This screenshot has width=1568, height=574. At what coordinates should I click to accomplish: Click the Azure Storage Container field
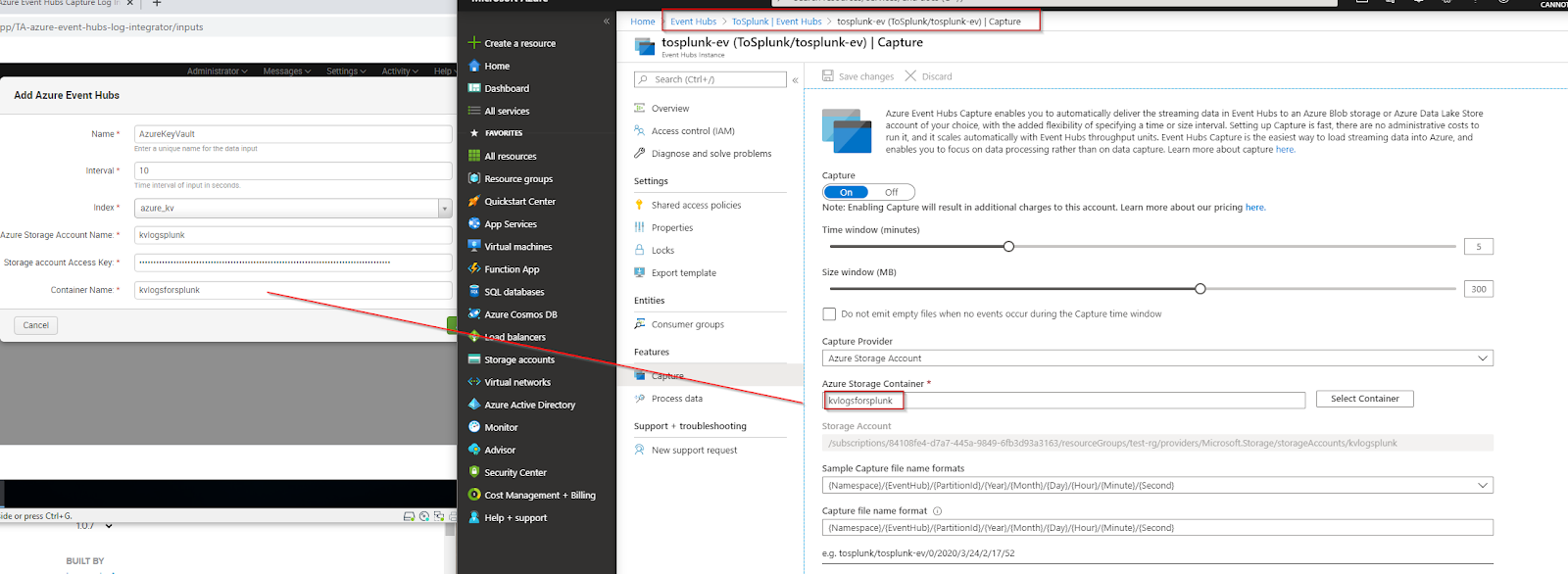(1064, 401)
